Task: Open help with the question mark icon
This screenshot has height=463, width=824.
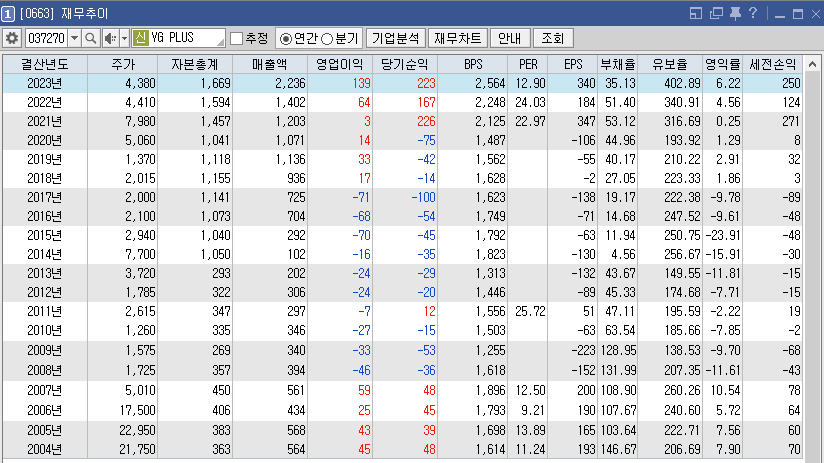Action: coord(753,13)
